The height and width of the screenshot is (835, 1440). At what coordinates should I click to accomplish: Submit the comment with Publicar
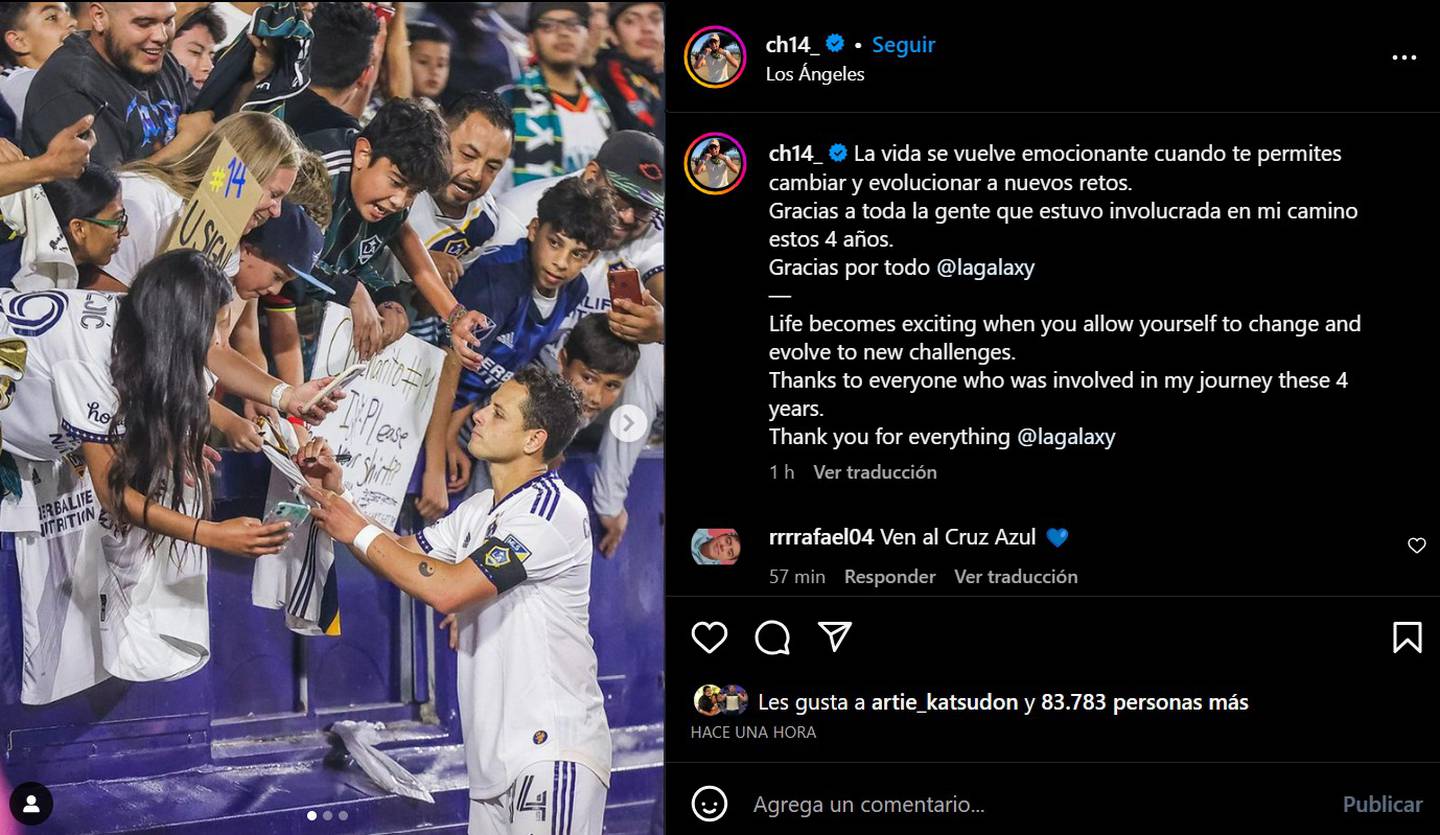click(1382, 804)
